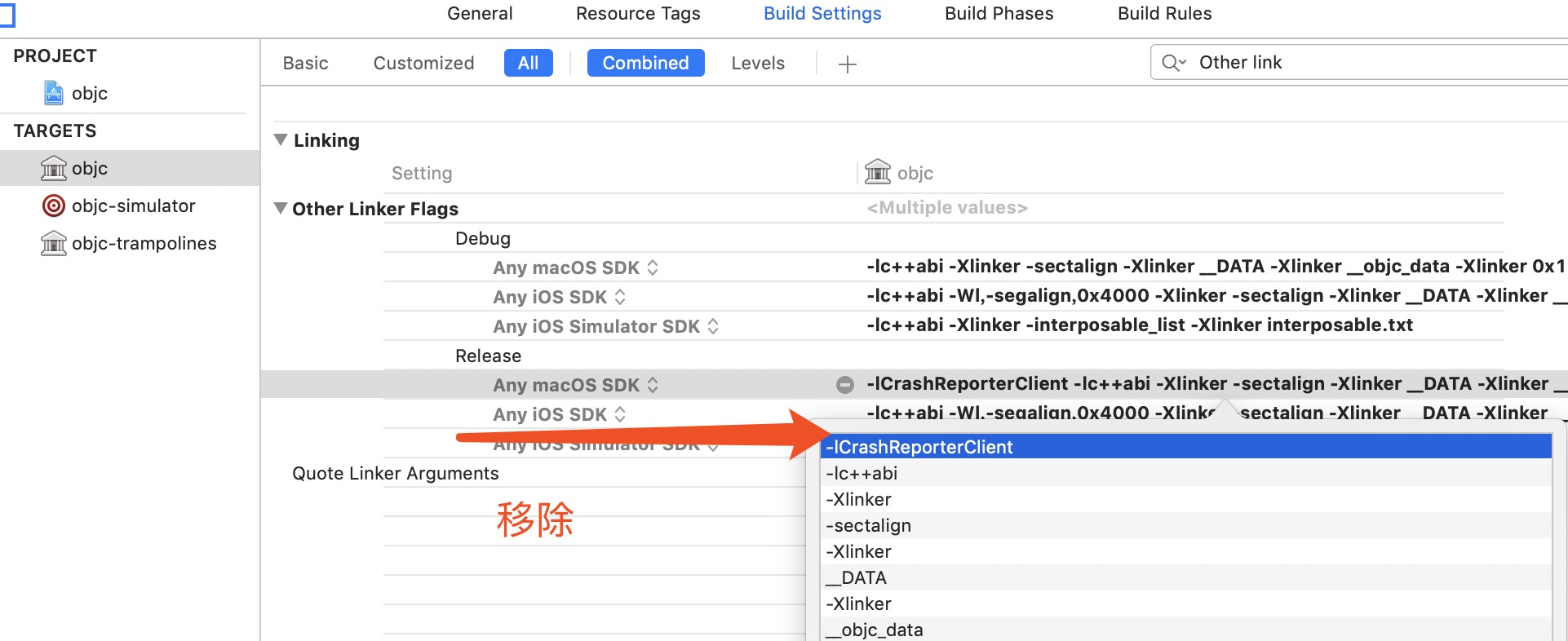Click objc column header building icon
The width and height of the screenshot is (1568, 641).
878,172
